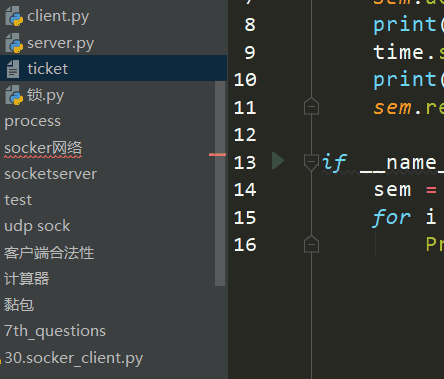Click line number 15 in the gutter
This screenshot has width=444, height=379.
[x=245, y=218]
